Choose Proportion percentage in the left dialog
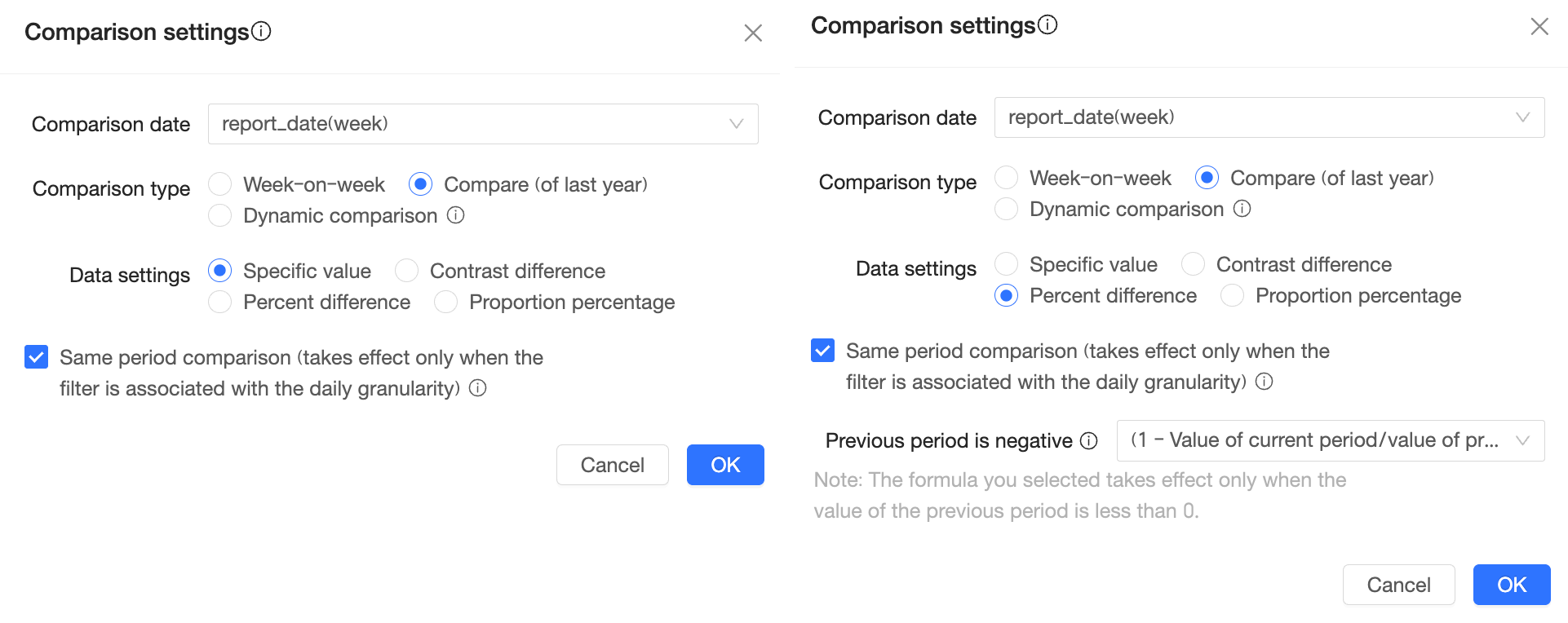1568x623 pixels. [446, 302]
